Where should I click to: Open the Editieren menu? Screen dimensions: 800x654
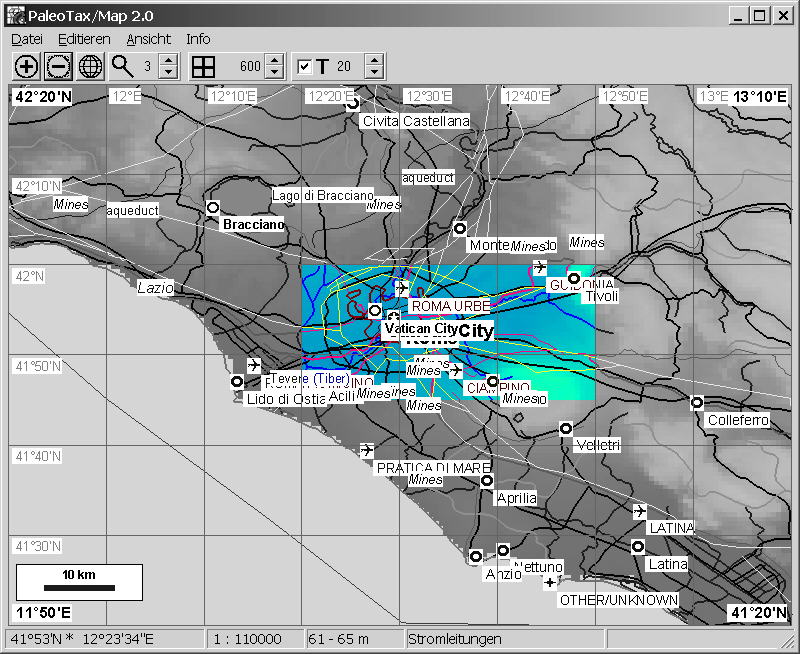tap(84, 39)
